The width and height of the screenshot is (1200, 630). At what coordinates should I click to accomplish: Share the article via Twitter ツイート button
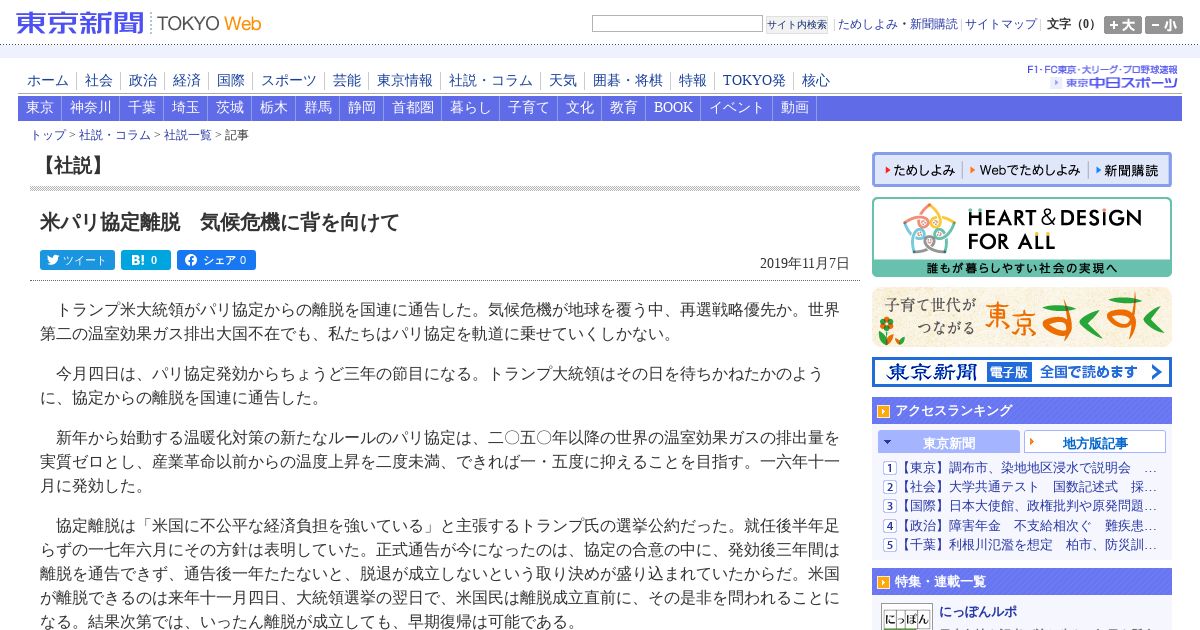pyautogui.click(x=77, y=260)
